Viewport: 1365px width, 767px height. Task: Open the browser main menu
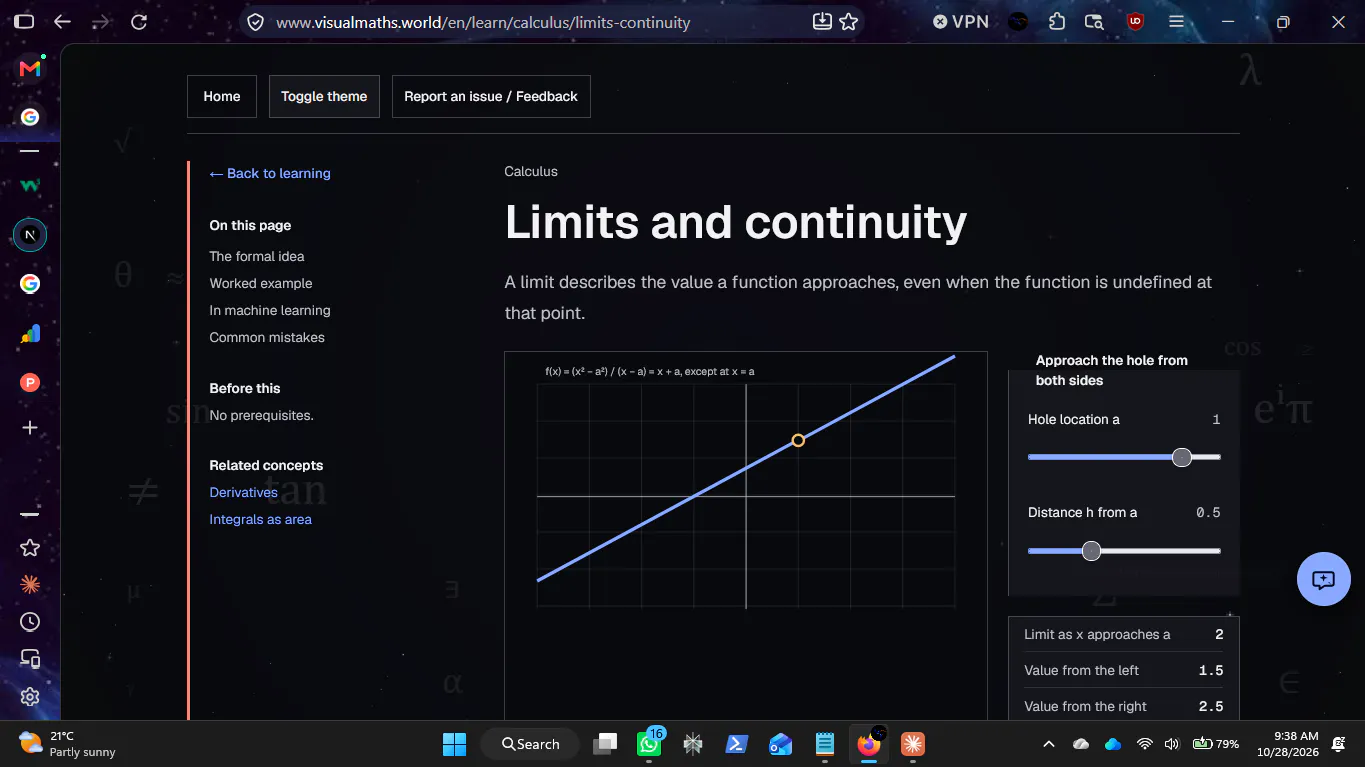1176,22
